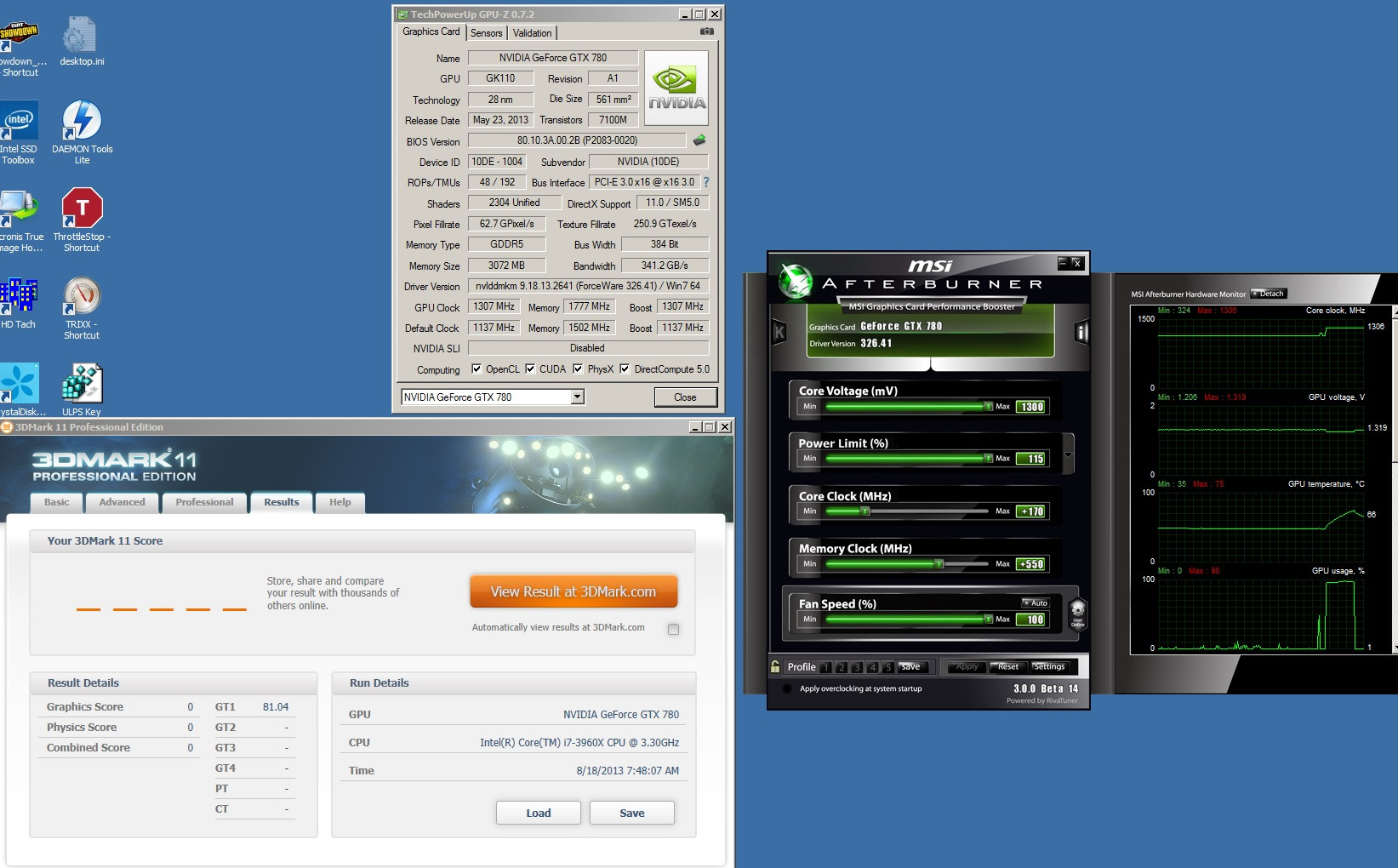Select Afterburner profile slot 1
This screenshot has height=868, width=1398.
(825, 667)
